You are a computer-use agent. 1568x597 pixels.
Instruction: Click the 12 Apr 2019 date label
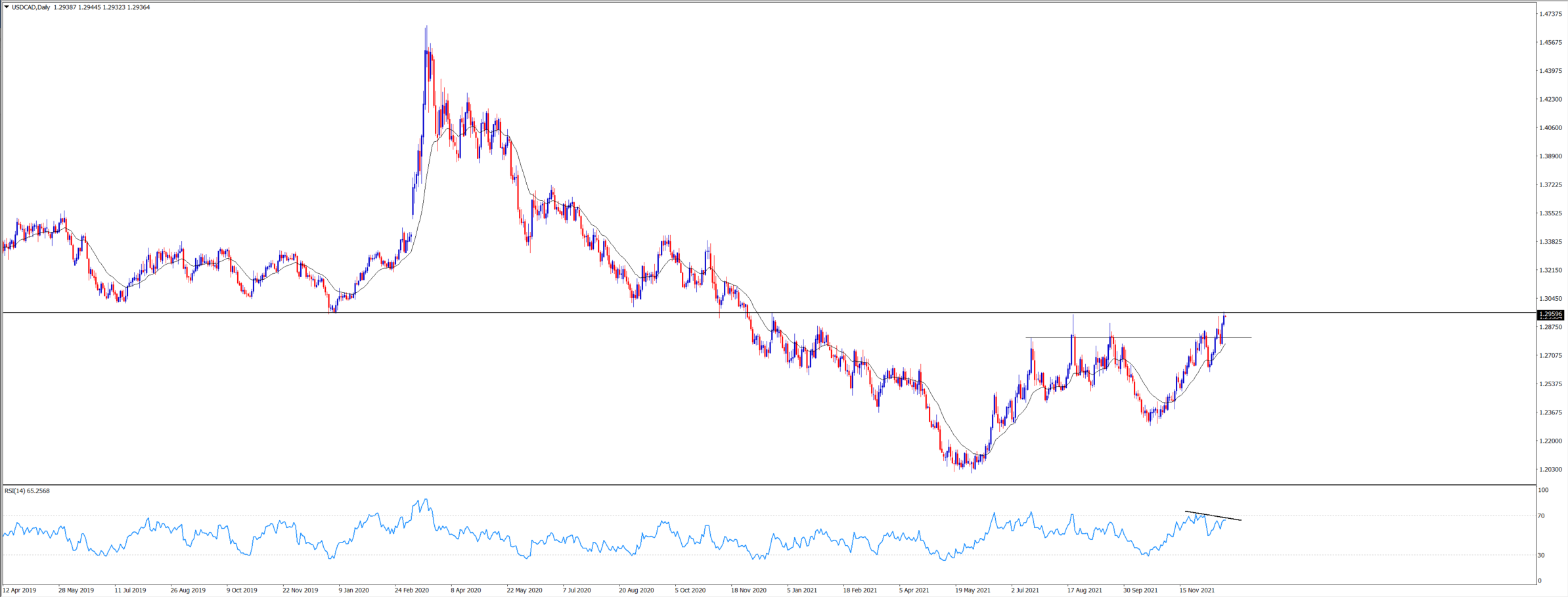(20, 590)
